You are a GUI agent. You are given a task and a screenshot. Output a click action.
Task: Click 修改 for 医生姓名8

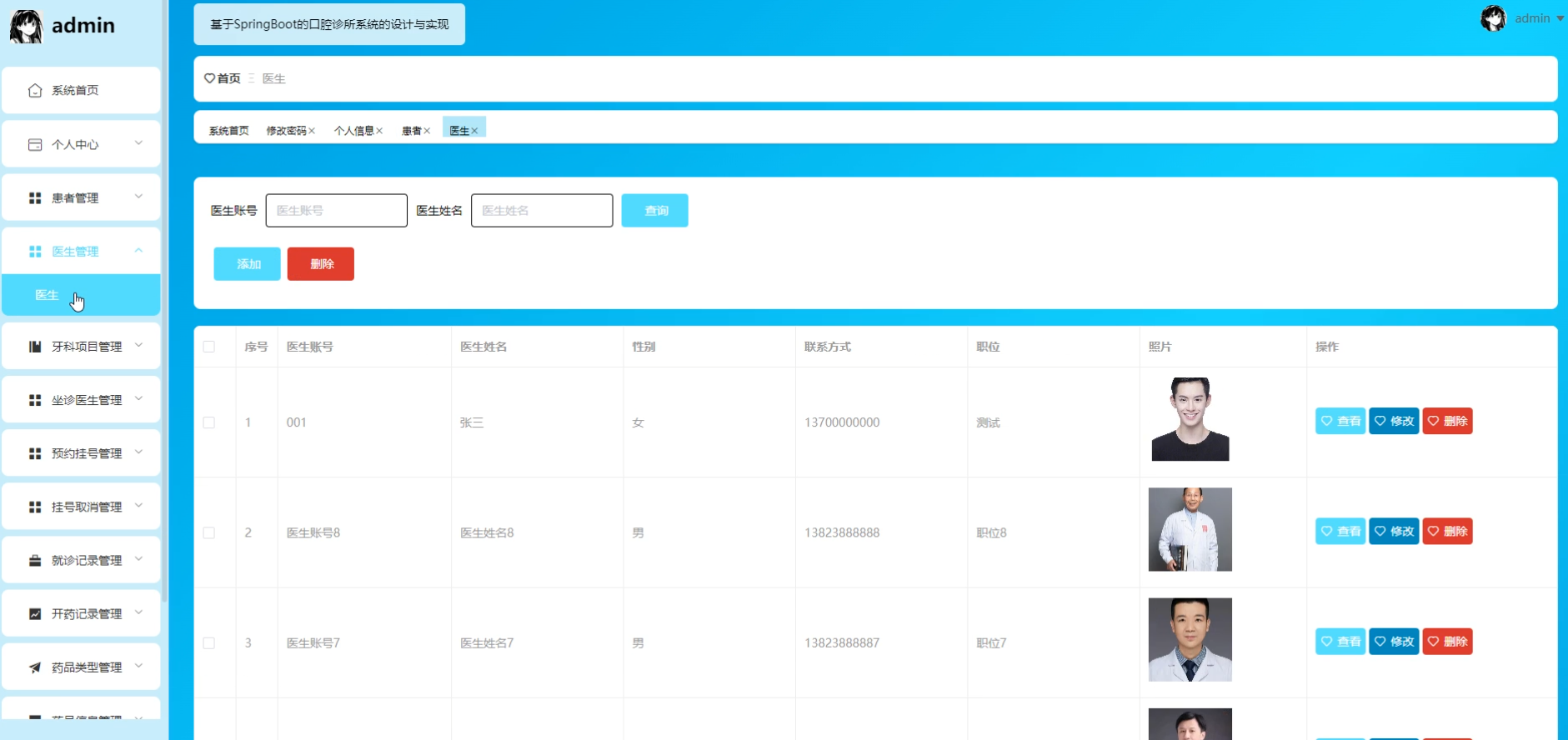point(1394,531)
